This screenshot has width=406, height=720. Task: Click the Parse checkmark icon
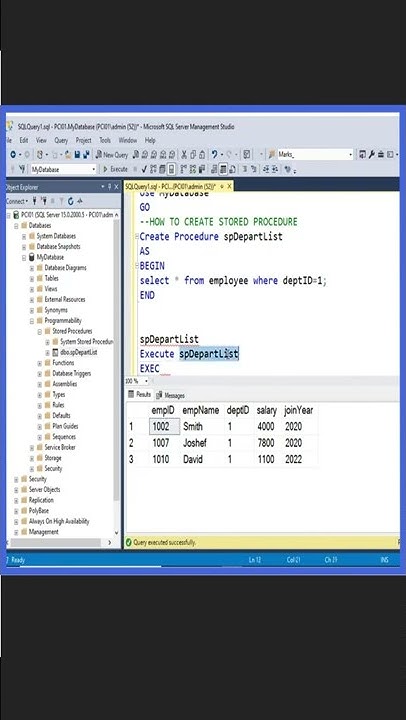tap(144, 169)
